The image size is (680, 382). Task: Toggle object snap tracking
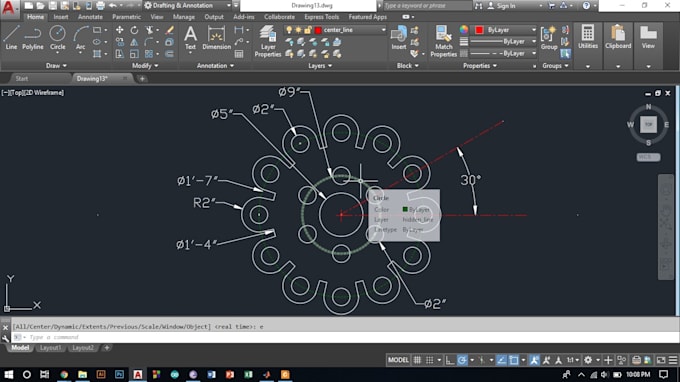pos(501,360)
